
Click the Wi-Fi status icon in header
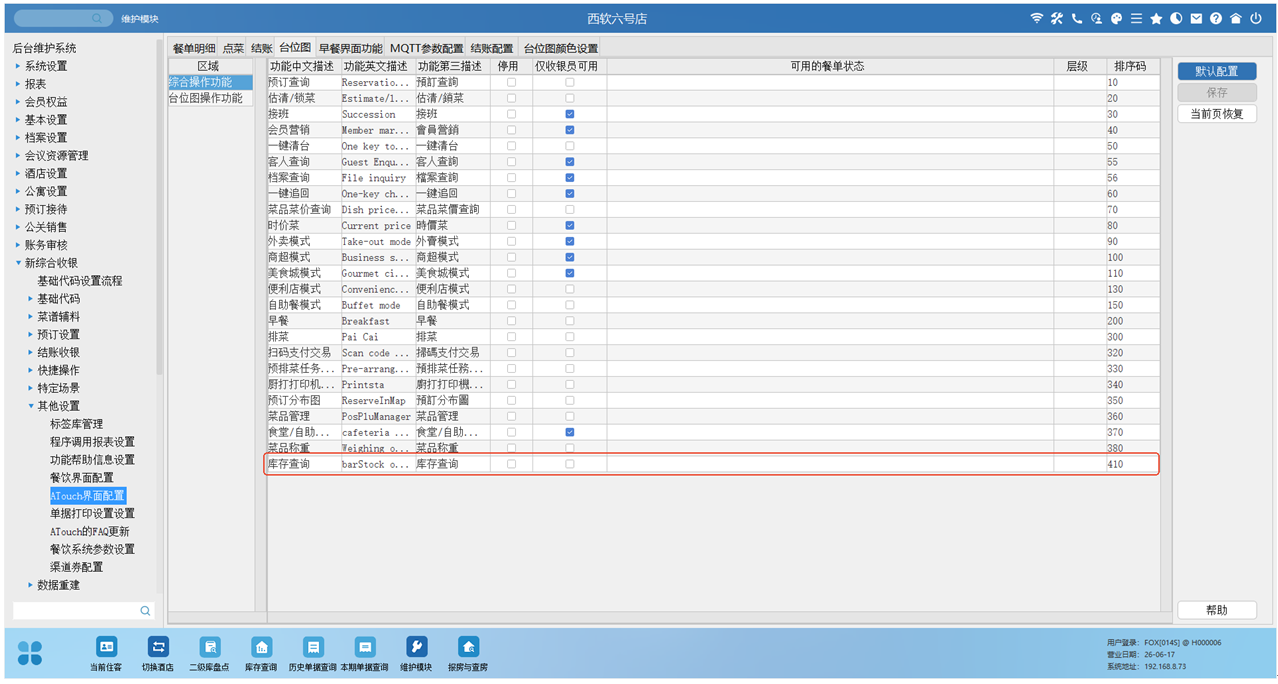pos(1037,18)
